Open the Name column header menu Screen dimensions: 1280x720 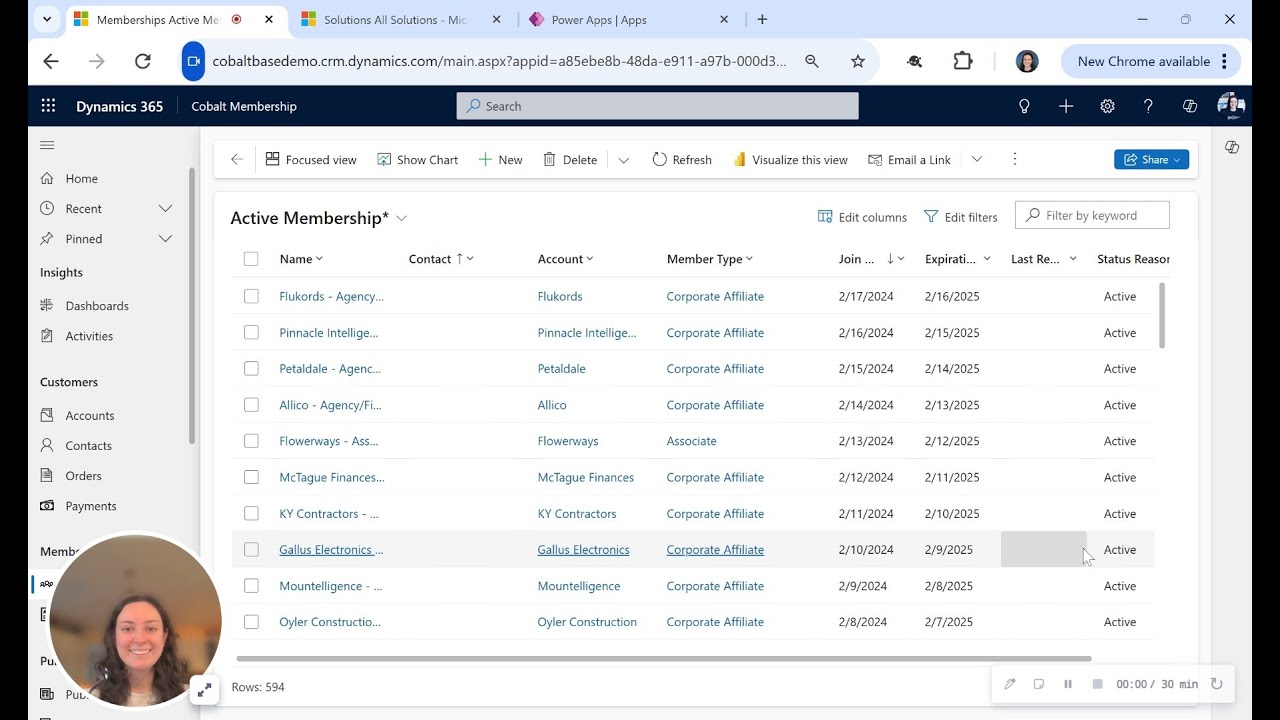[x=301, y=259]
